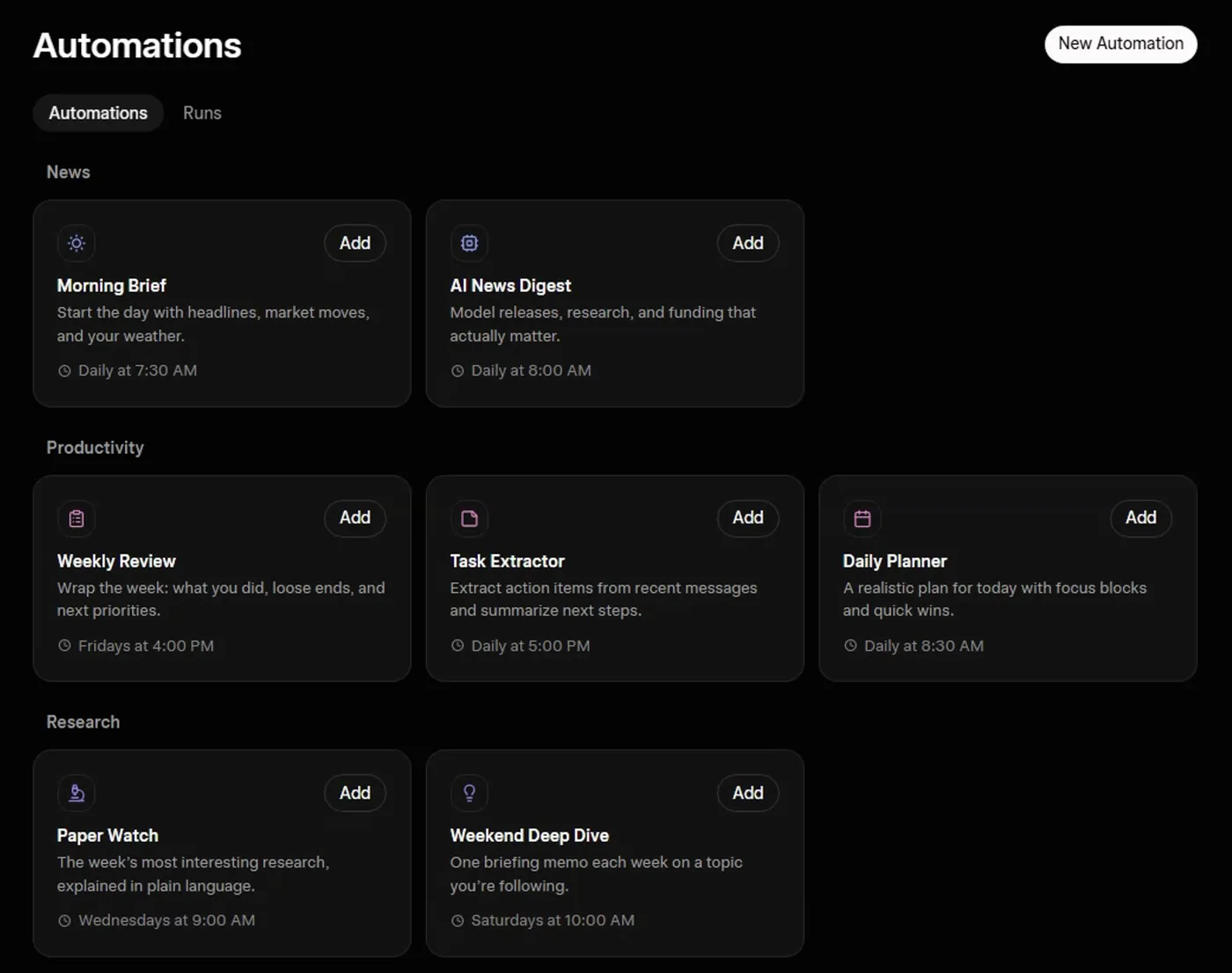Image resolution: width=1232 pixels, height=973 pixels.
Task: Add the Weekend Deep Dive automation
Action: tap(748, 794)
